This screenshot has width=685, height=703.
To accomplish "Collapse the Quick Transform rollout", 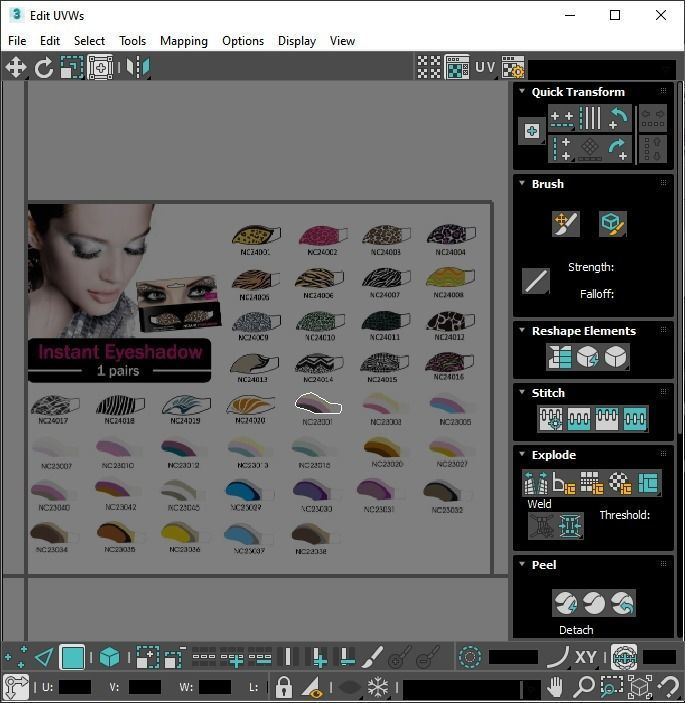I will coord(522,91).
